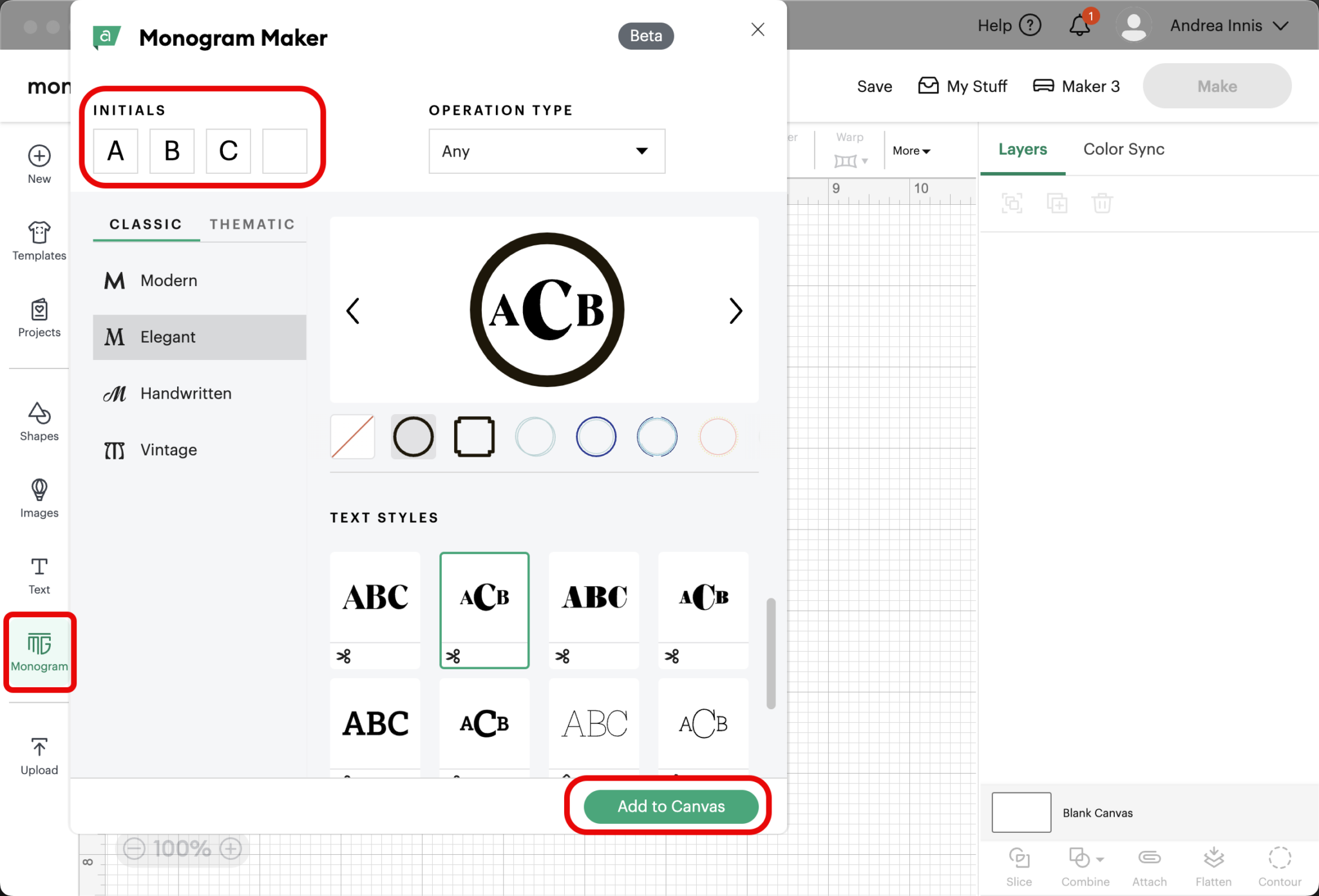Select the Monogram tool in the sidebar
Viewport: 1319px width, 896px height.
click(x=39, y=652)
